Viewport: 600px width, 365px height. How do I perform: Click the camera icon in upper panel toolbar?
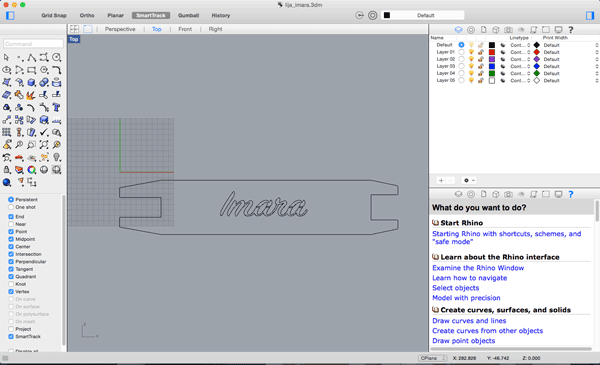point(508,29)
